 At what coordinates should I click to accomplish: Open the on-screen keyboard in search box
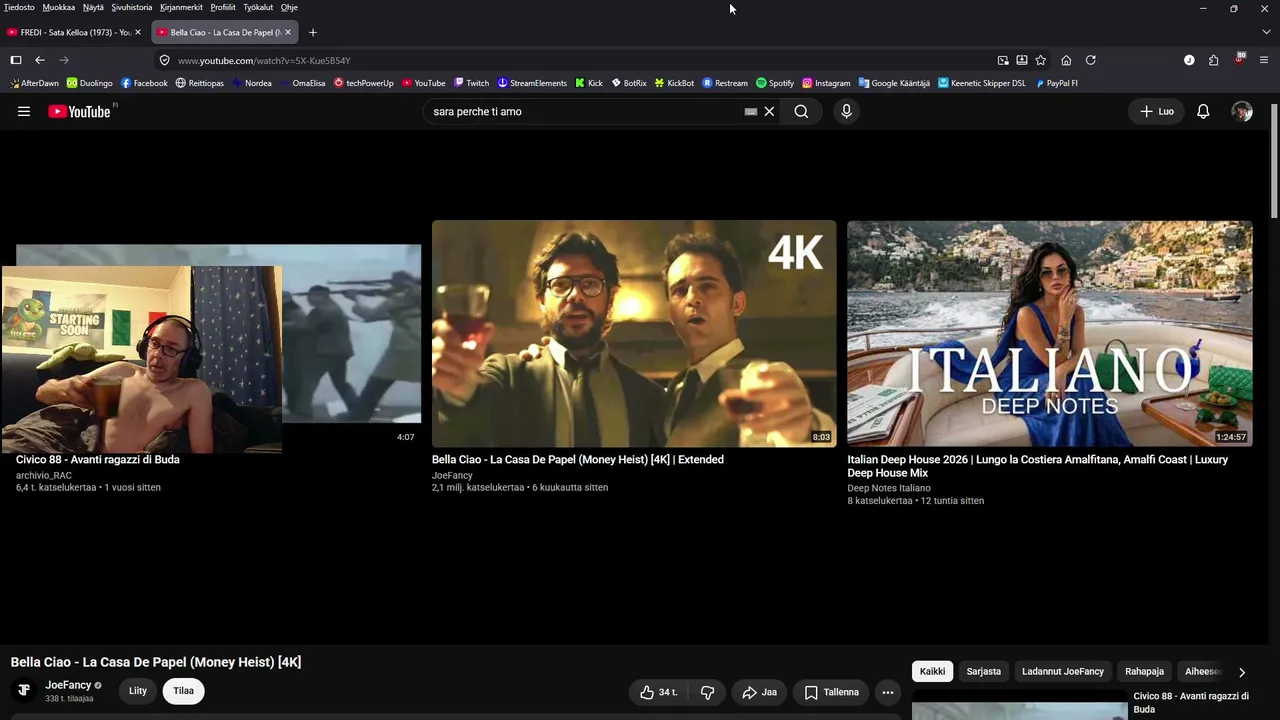751,112
